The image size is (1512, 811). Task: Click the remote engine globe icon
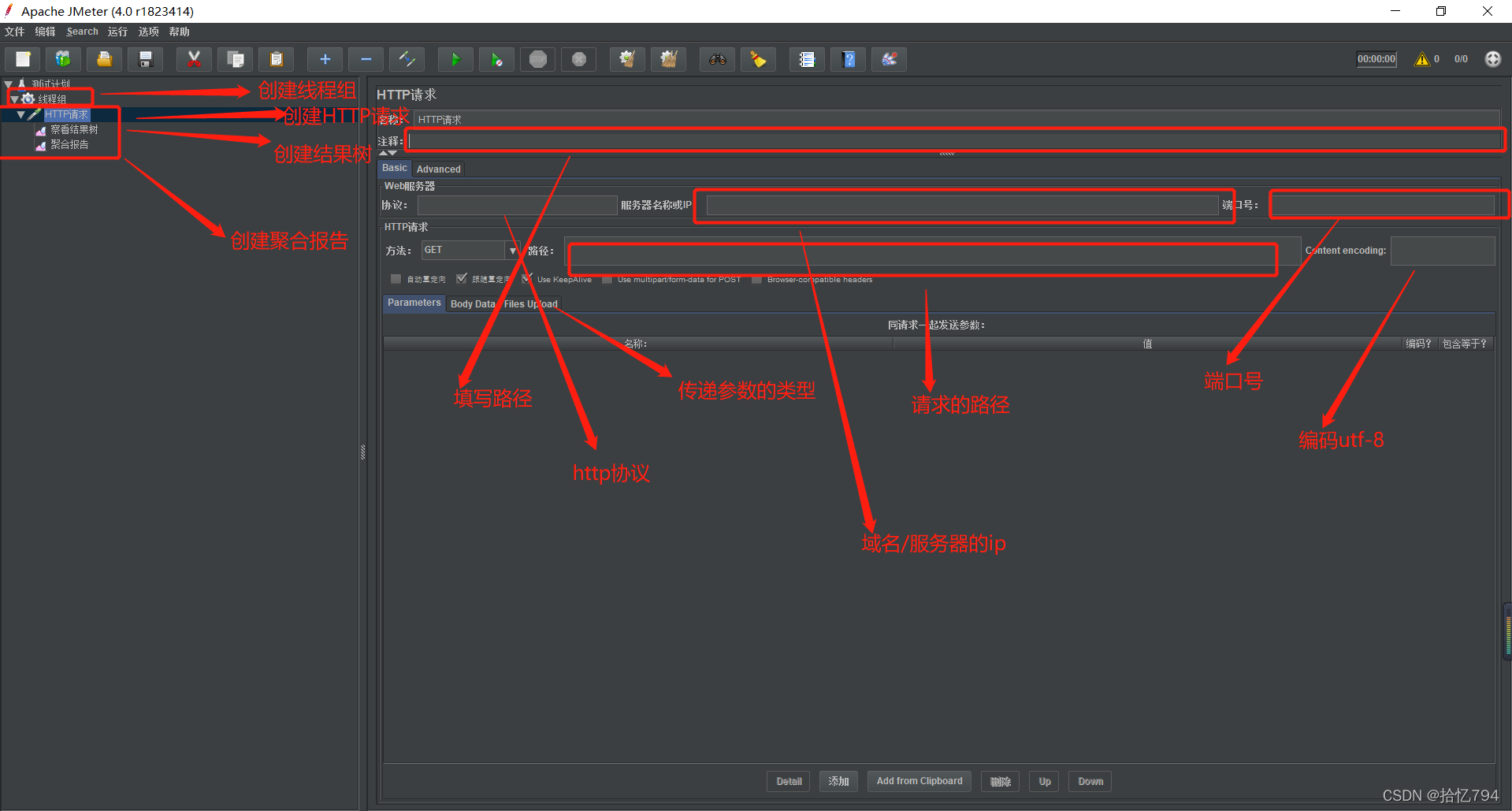1492,59
